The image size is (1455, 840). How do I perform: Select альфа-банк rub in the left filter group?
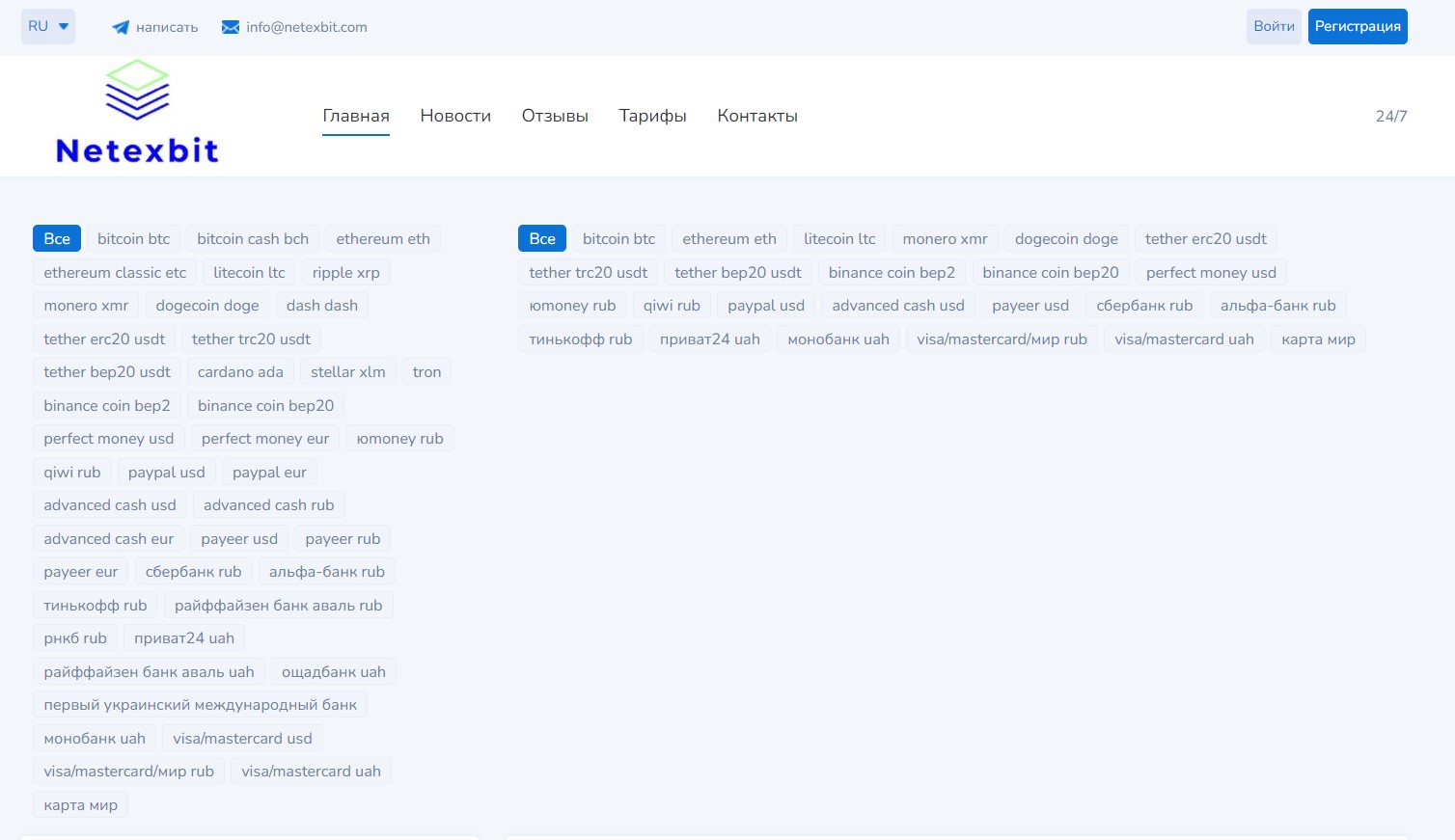[327, 572]
